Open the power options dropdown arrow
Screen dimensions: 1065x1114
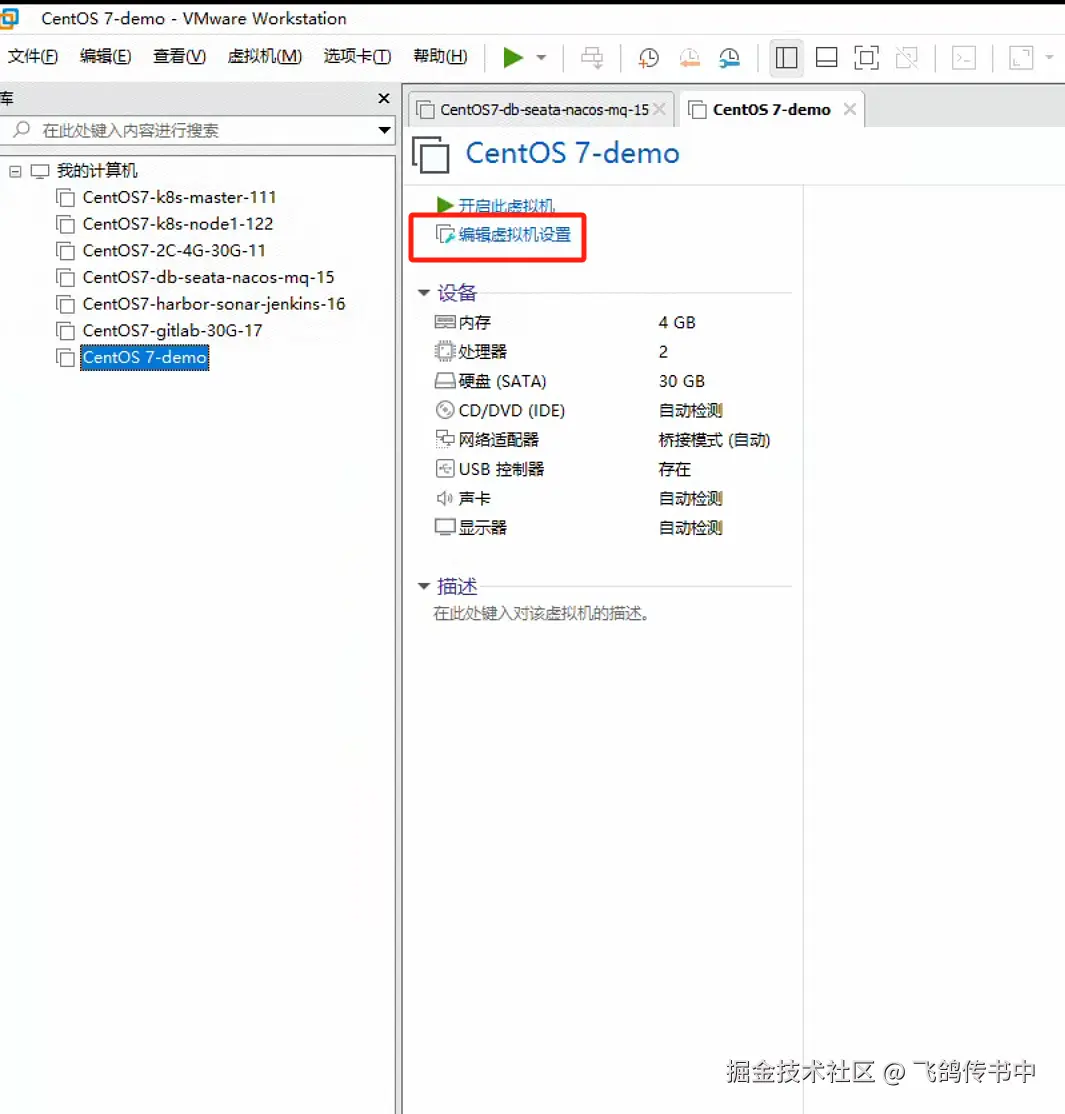(x=541, y=58)
